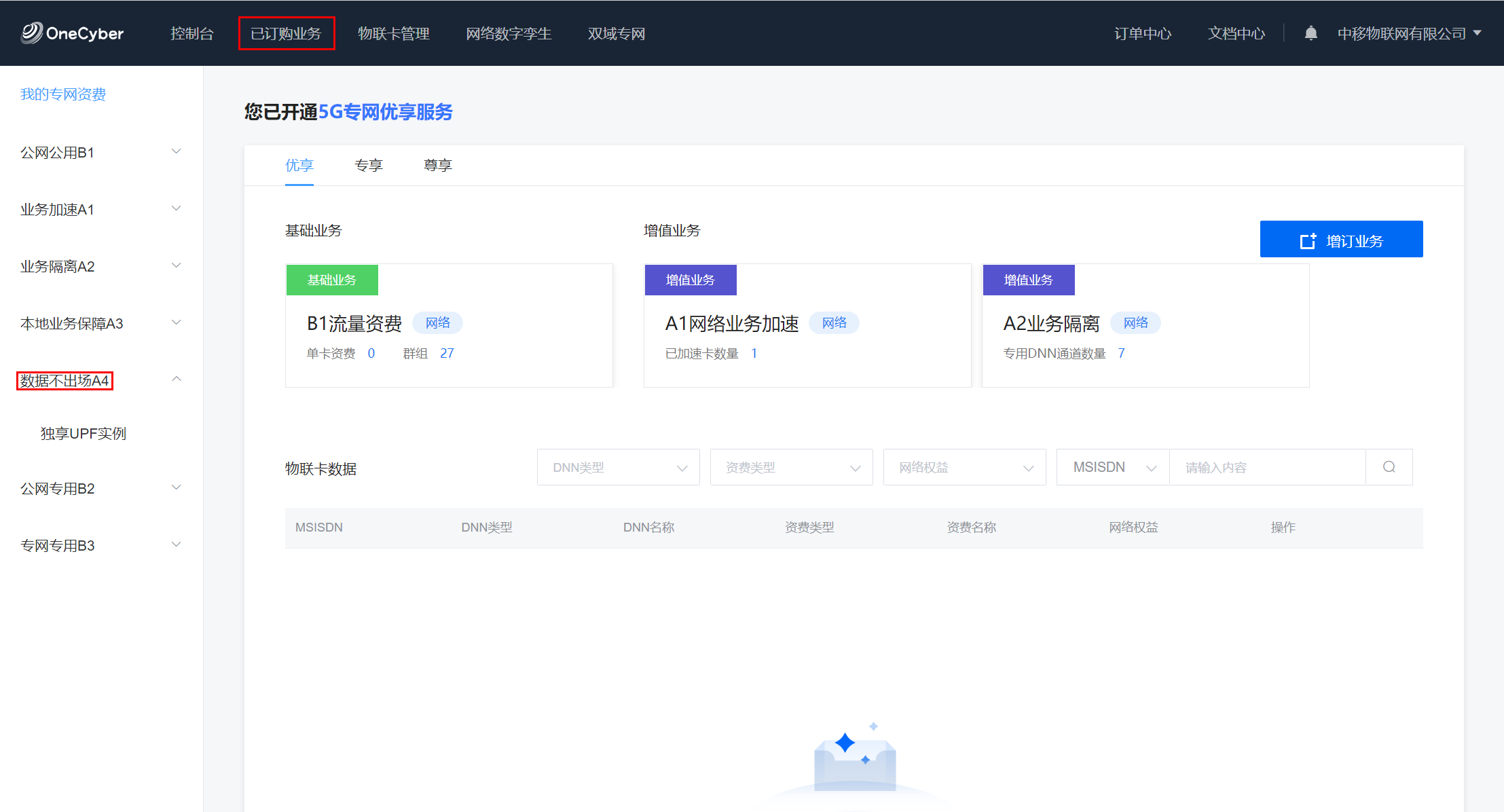Switch to the 专享 tab
1504x812 pixels.
(369, 165)
